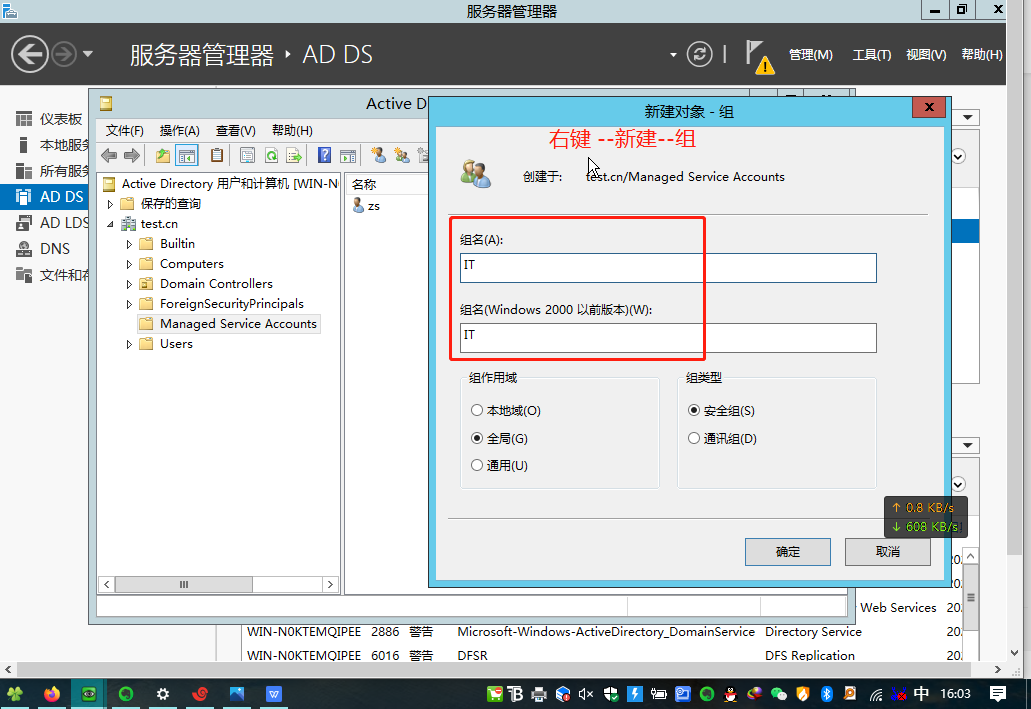This screenshot has height=709, width=1031.
Task: Click the Up one level folder icon
Action: (162, 156)
